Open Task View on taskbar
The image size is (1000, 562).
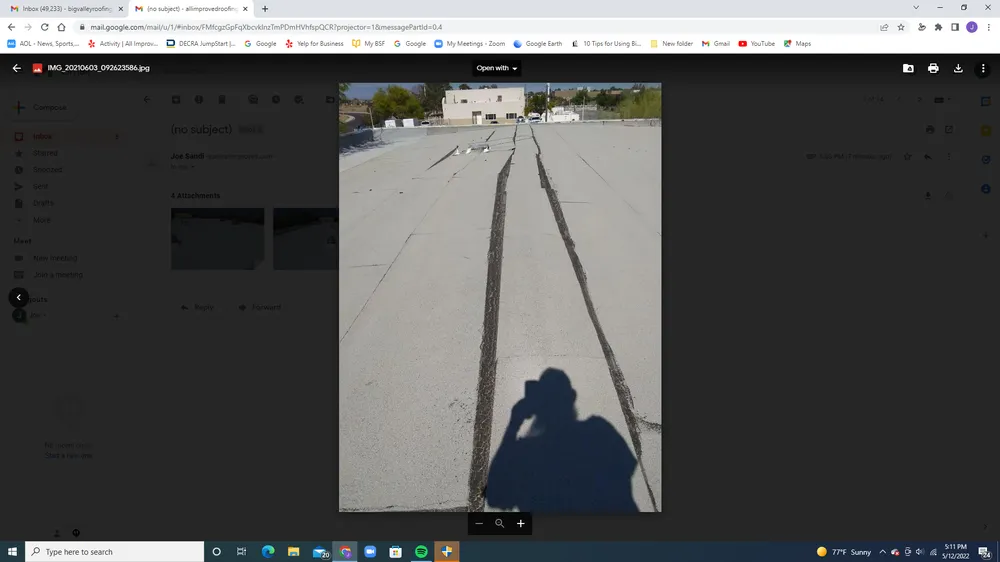coord(241,552)
